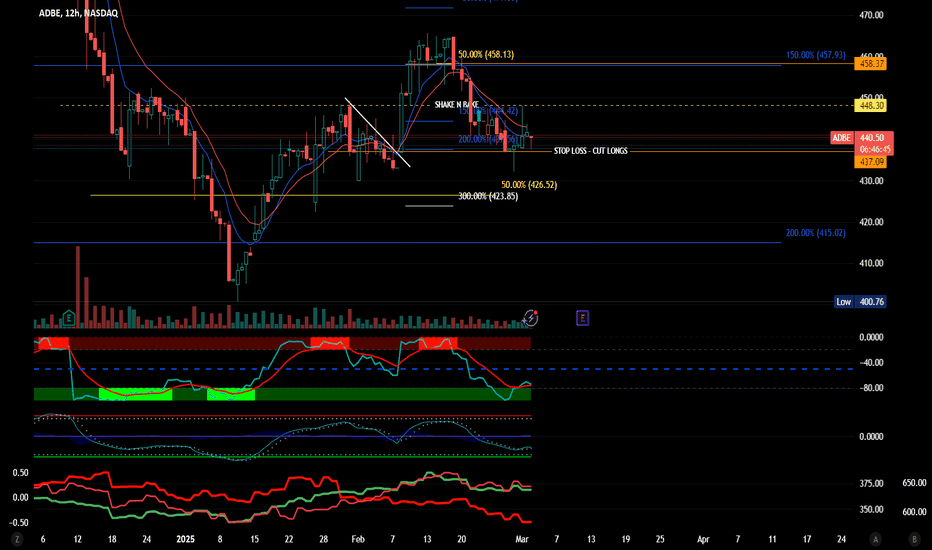Click the 375.00 indicator scale value
The width and height of the screenshot is (932, 550).
click(871, 483)
